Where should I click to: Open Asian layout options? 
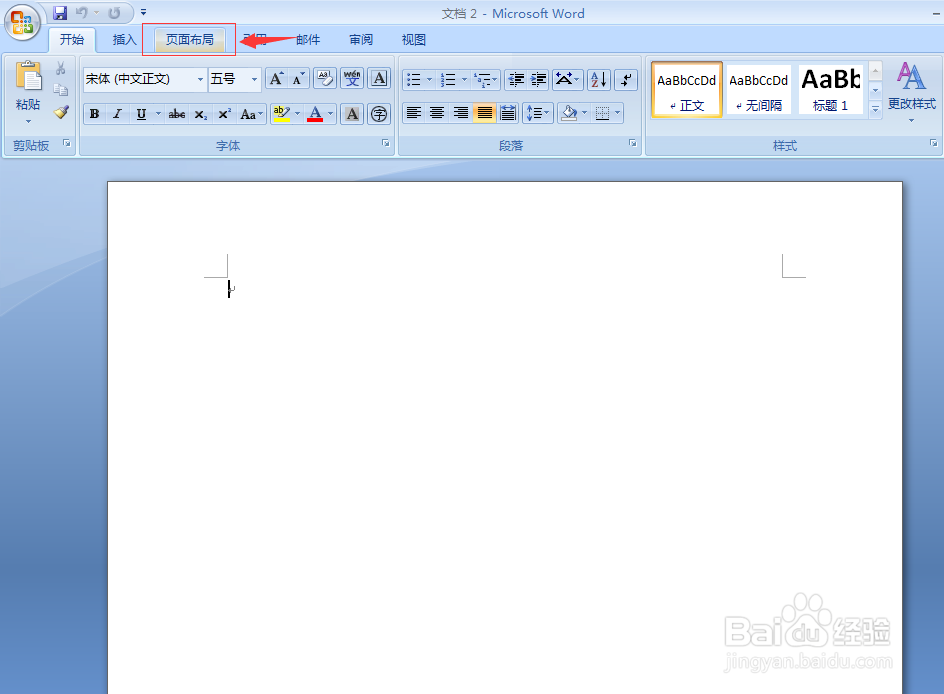[567, 79]
